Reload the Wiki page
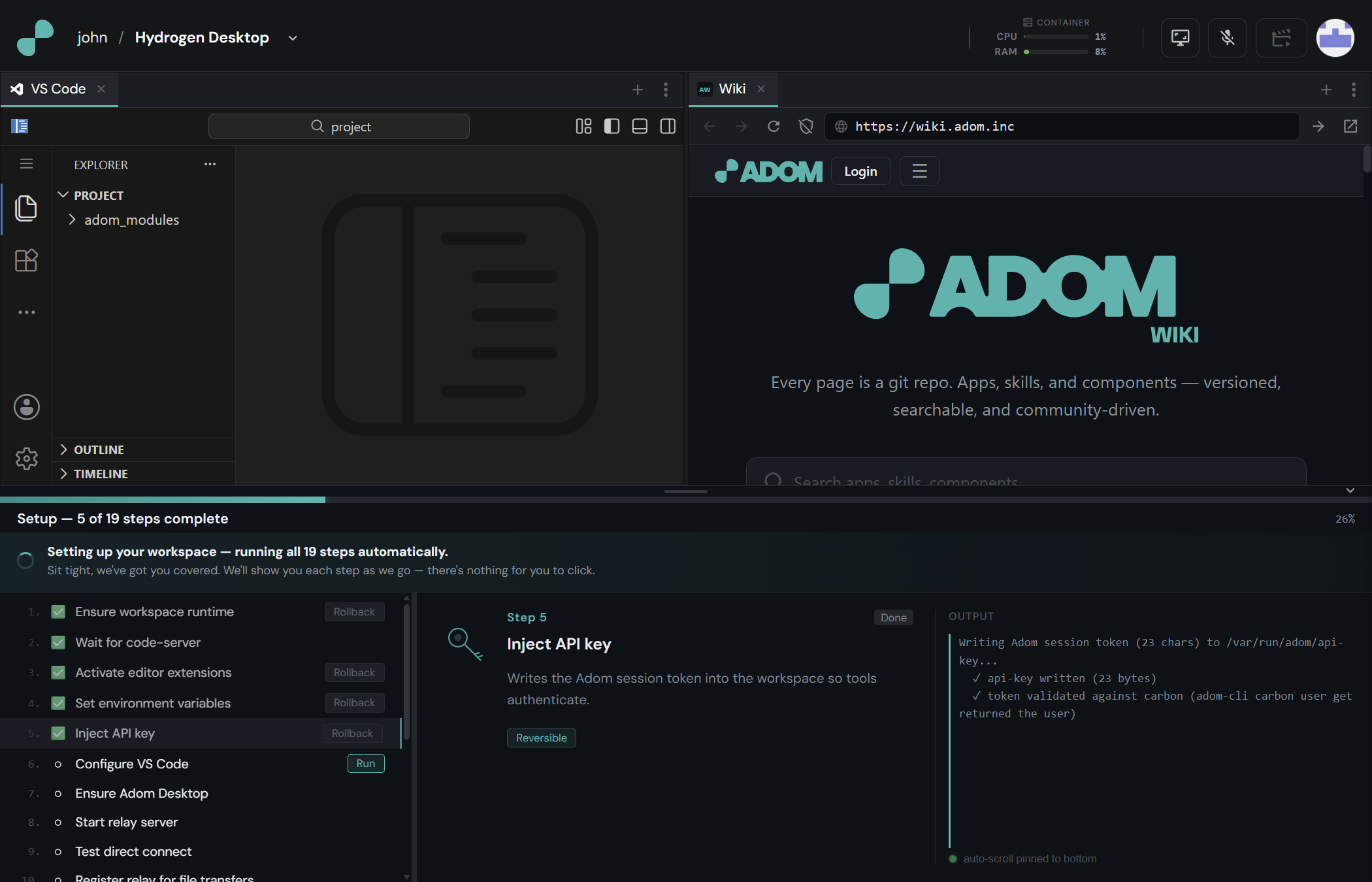This screenshot has height=882, width=1372. (774, 126)
